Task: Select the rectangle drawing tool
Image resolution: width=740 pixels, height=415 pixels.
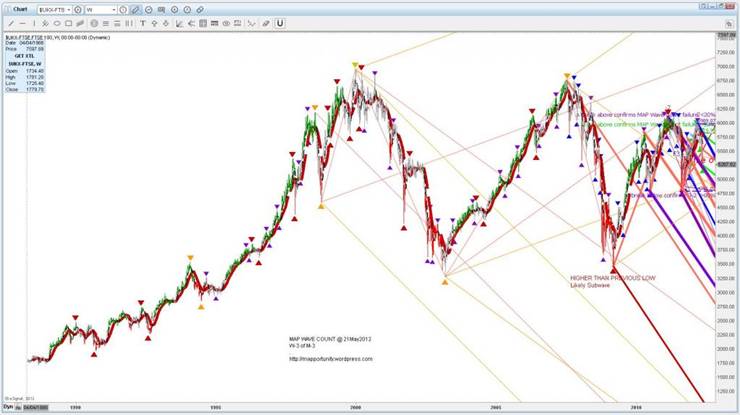Action: (68, 23)
